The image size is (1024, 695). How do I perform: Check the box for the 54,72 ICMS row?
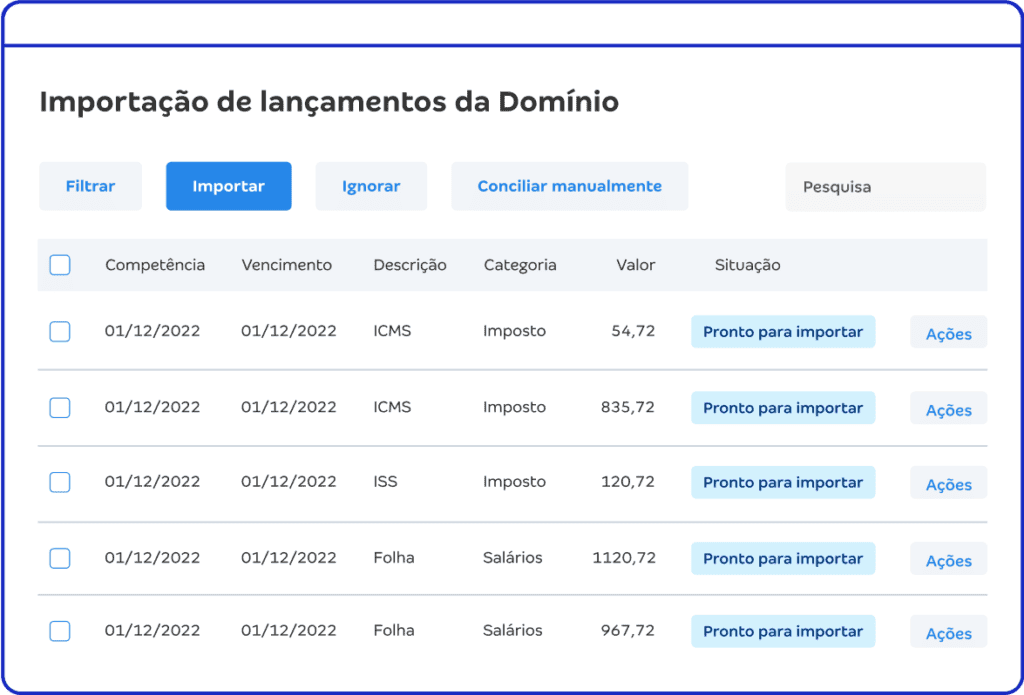[x=60, y=332]
